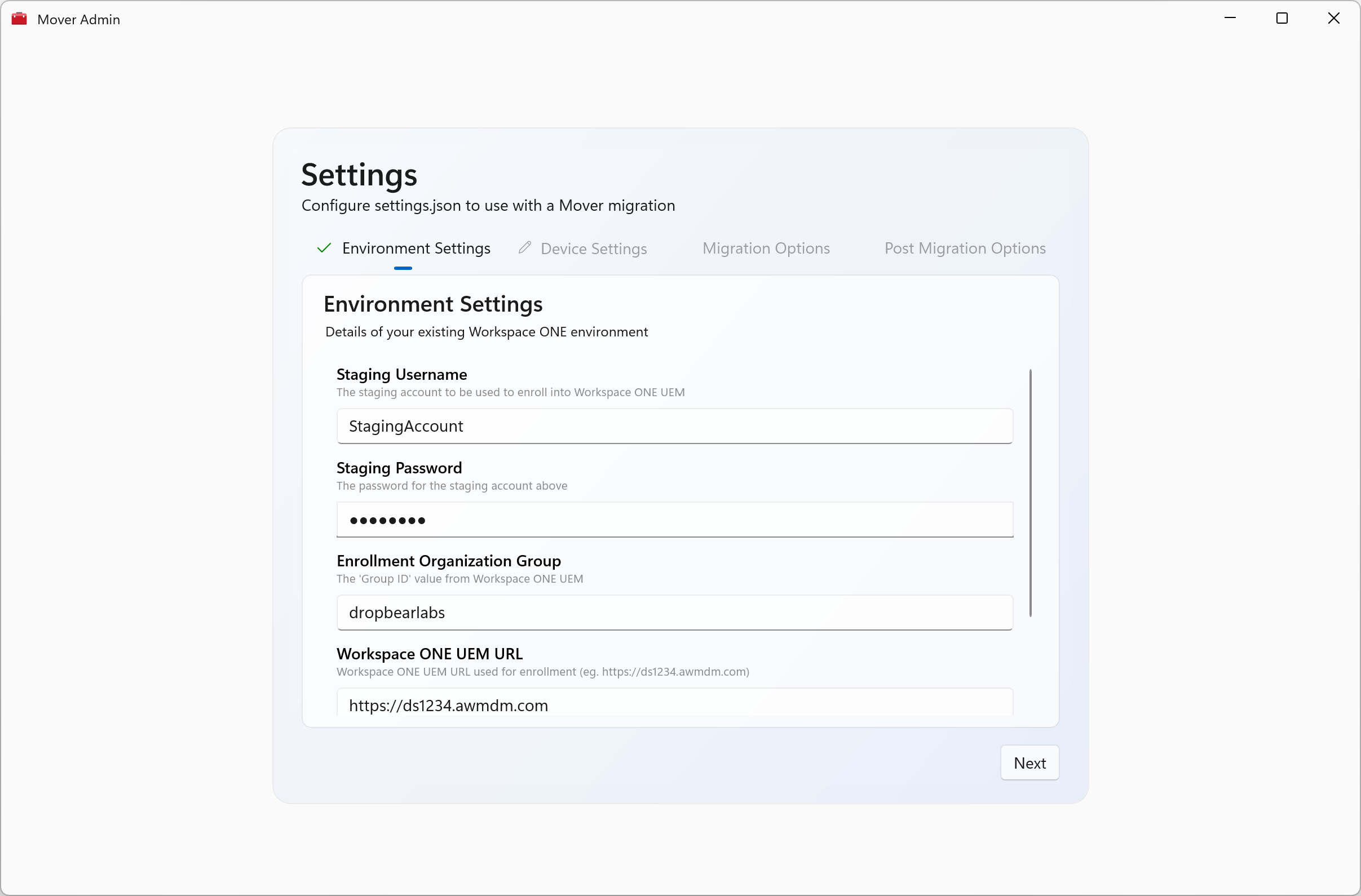Image resolution: width=1361 pixels, height=896 pixels.
Task: Click the settings panel vertical scrollbar
Action: pyautogui.click(x=1031, y=493)
